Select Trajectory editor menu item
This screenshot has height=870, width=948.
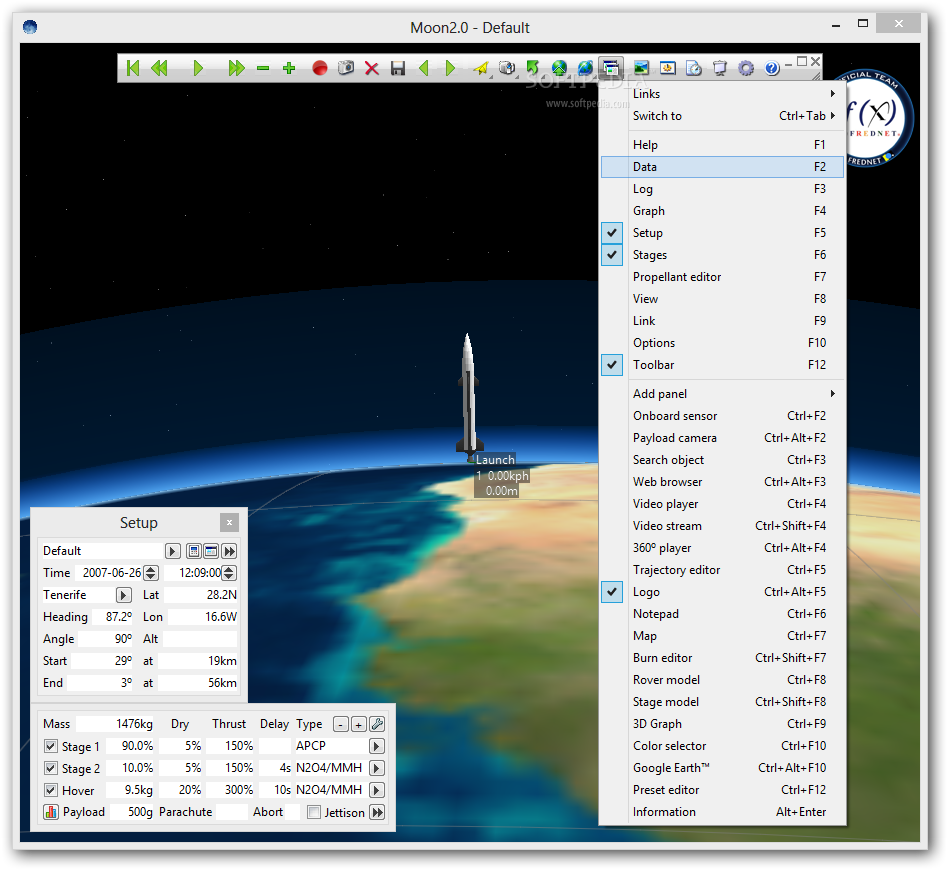pos(722,570)
